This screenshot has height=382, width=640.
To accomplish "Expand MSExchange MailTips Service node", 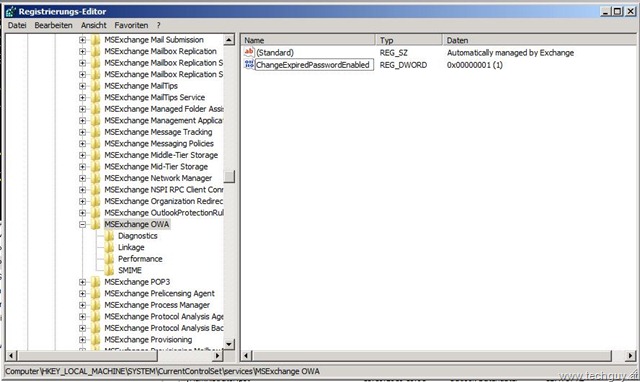I will click(x=82, y=98).
